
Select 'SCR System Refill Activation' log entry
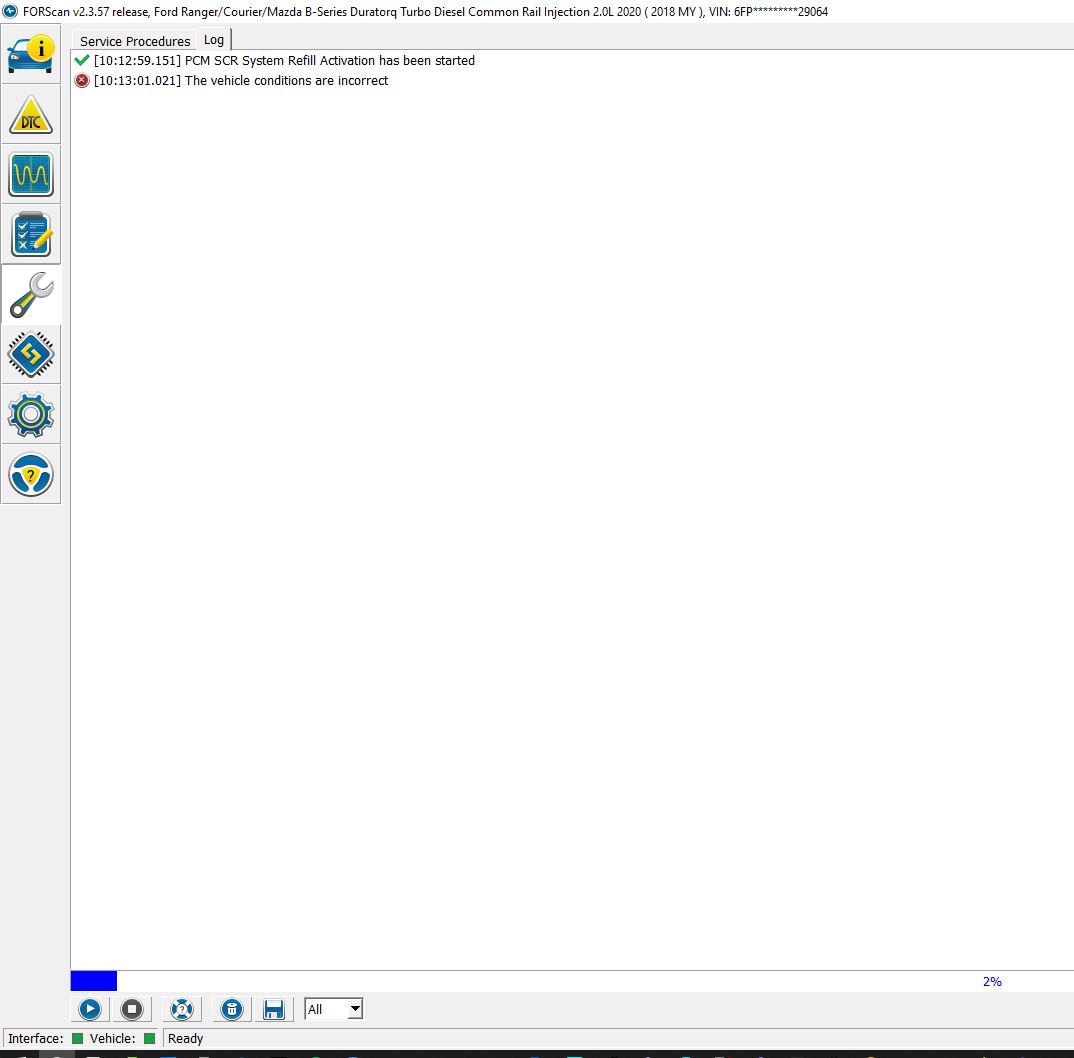coord(284,61)
